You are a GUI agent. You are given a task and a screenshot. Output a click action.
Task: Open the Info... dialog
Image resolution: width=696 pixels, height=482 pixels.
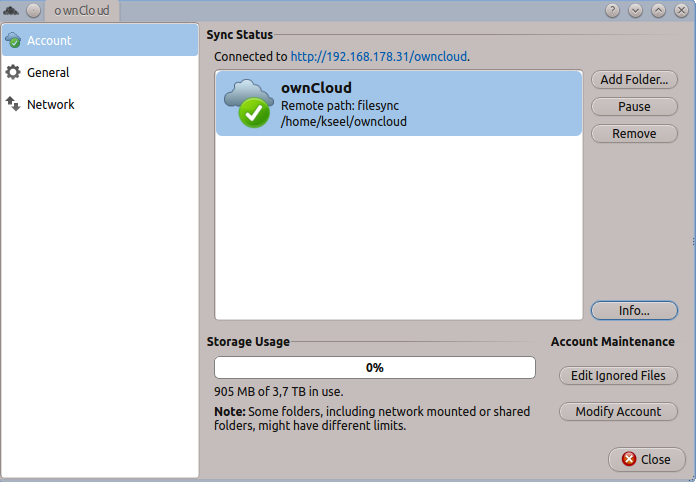coord(634,311)
